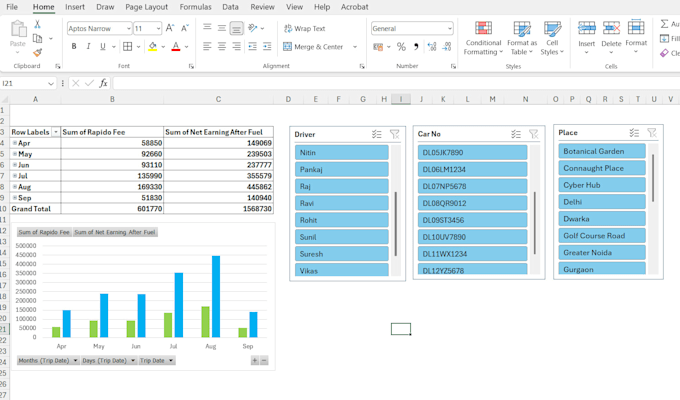This screenshot has height=400, width=680.
Task: Apply red Font Color
Action: (176, 46)
